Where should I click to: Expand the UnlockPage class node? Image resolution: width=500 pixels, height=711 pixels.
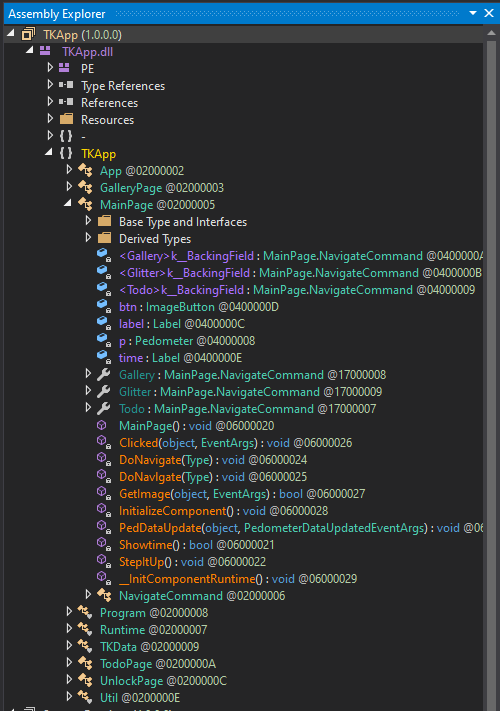[x=69, y=680]
